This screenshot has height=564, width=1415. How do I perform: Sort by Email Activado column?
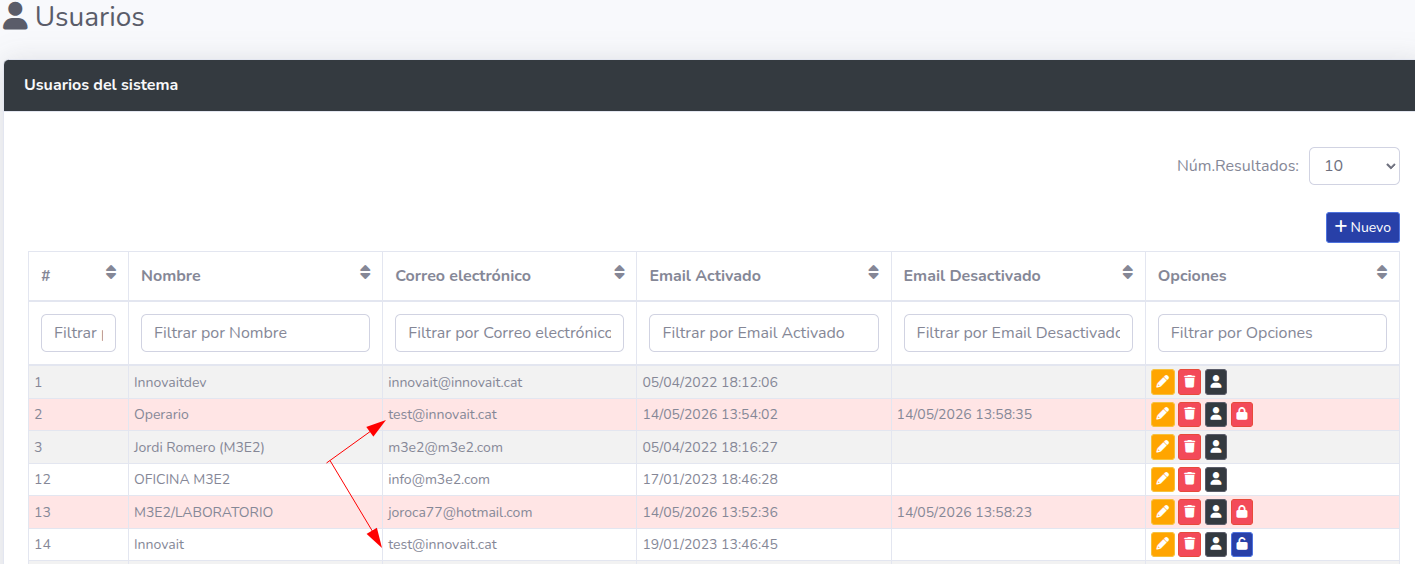(x=873, y=272)
